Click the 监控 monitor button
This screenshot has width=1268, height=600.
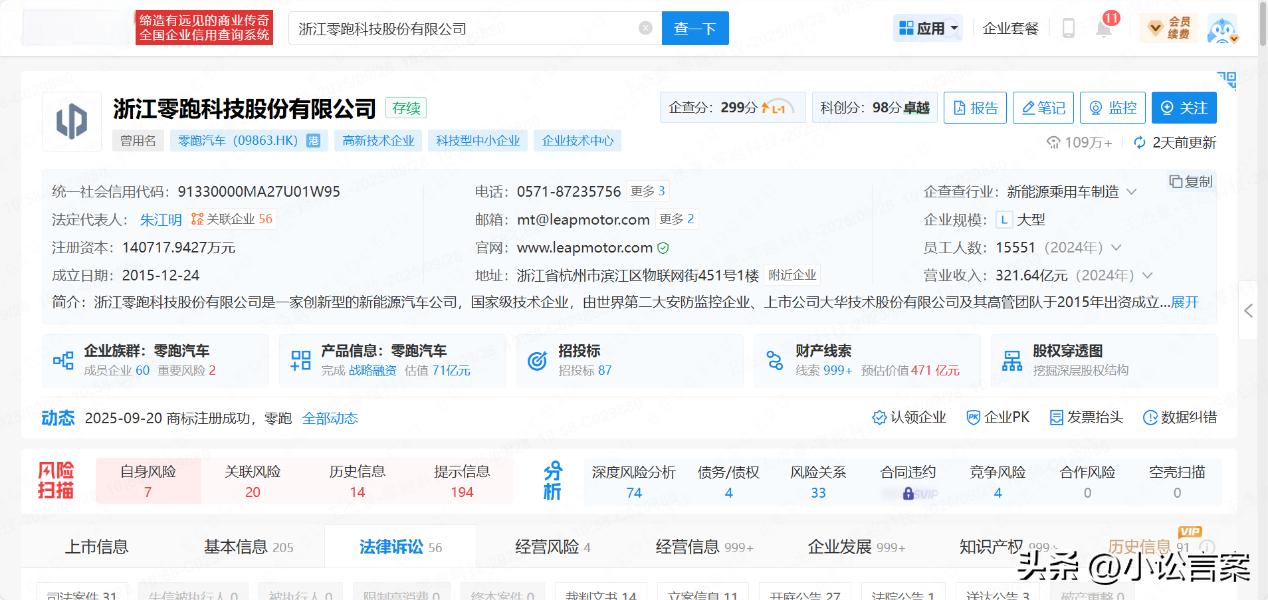click(x=1112, y=108)
